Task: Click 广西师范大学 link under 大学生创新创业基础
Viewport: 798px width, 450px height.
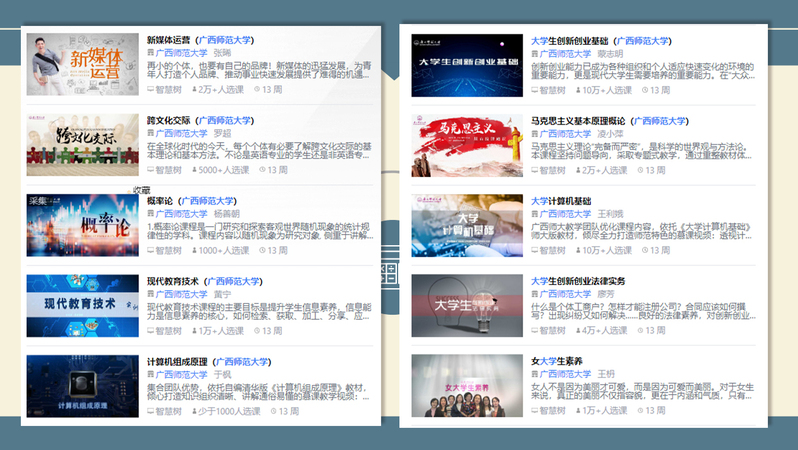Action: click(x=565, y=53)
